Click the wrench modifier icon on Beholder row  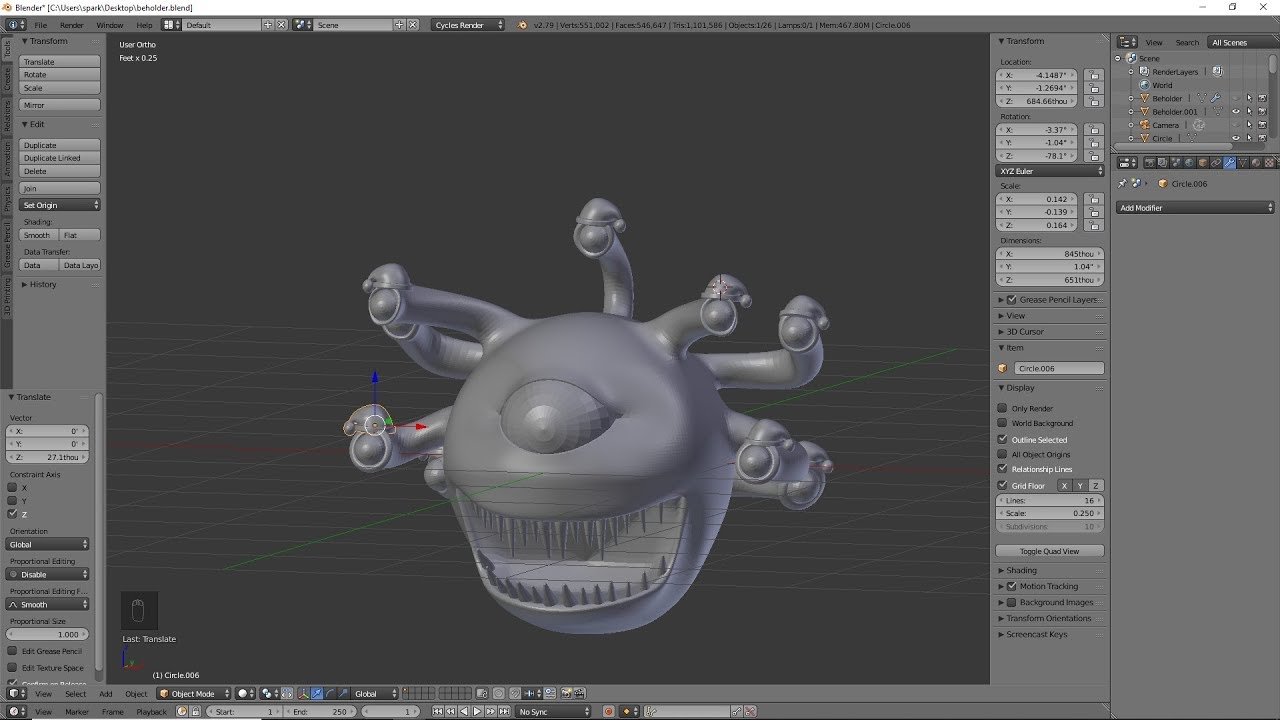(x=1215, y=98)
